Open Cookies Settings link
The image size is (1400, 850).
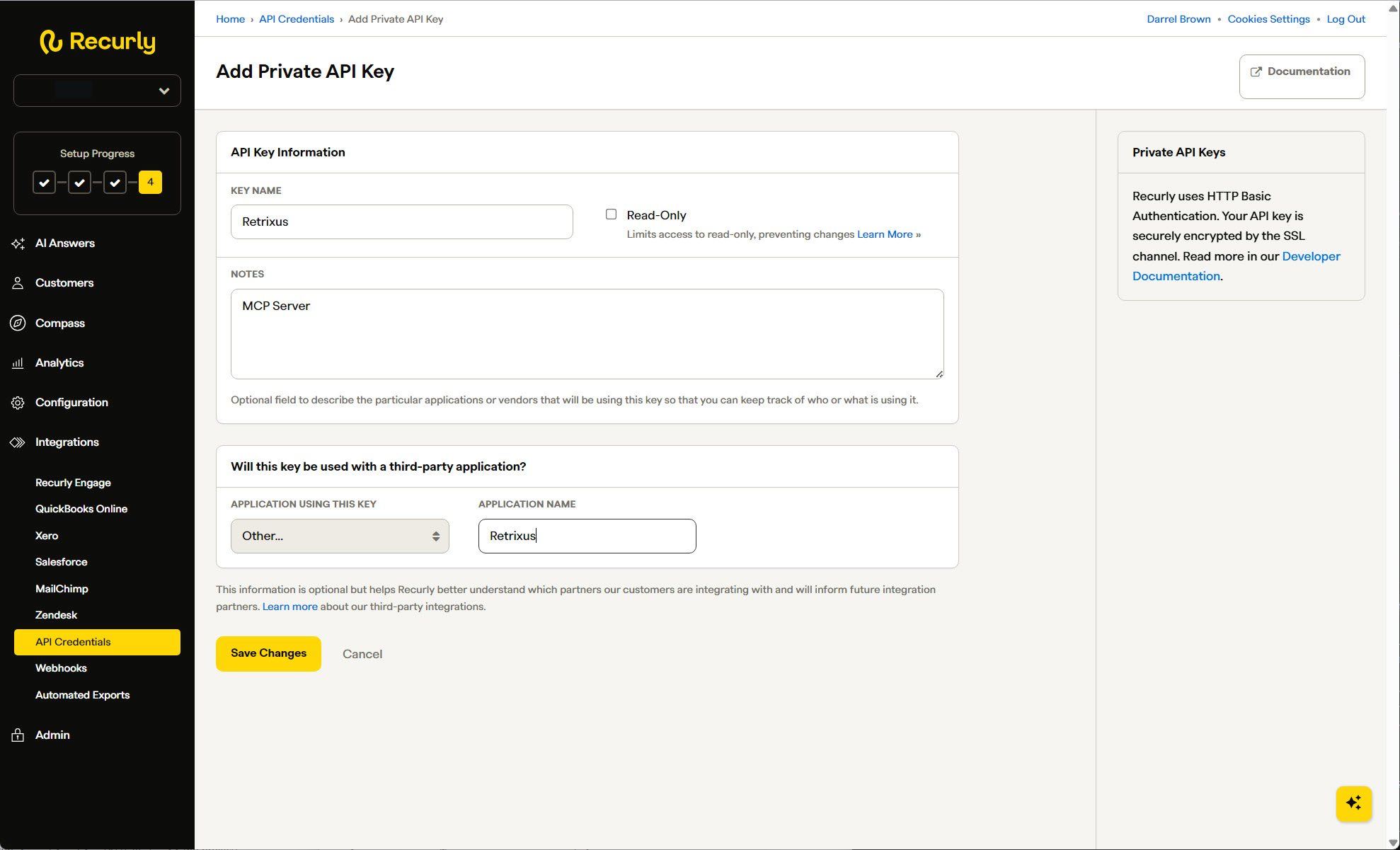point(1268,19)
